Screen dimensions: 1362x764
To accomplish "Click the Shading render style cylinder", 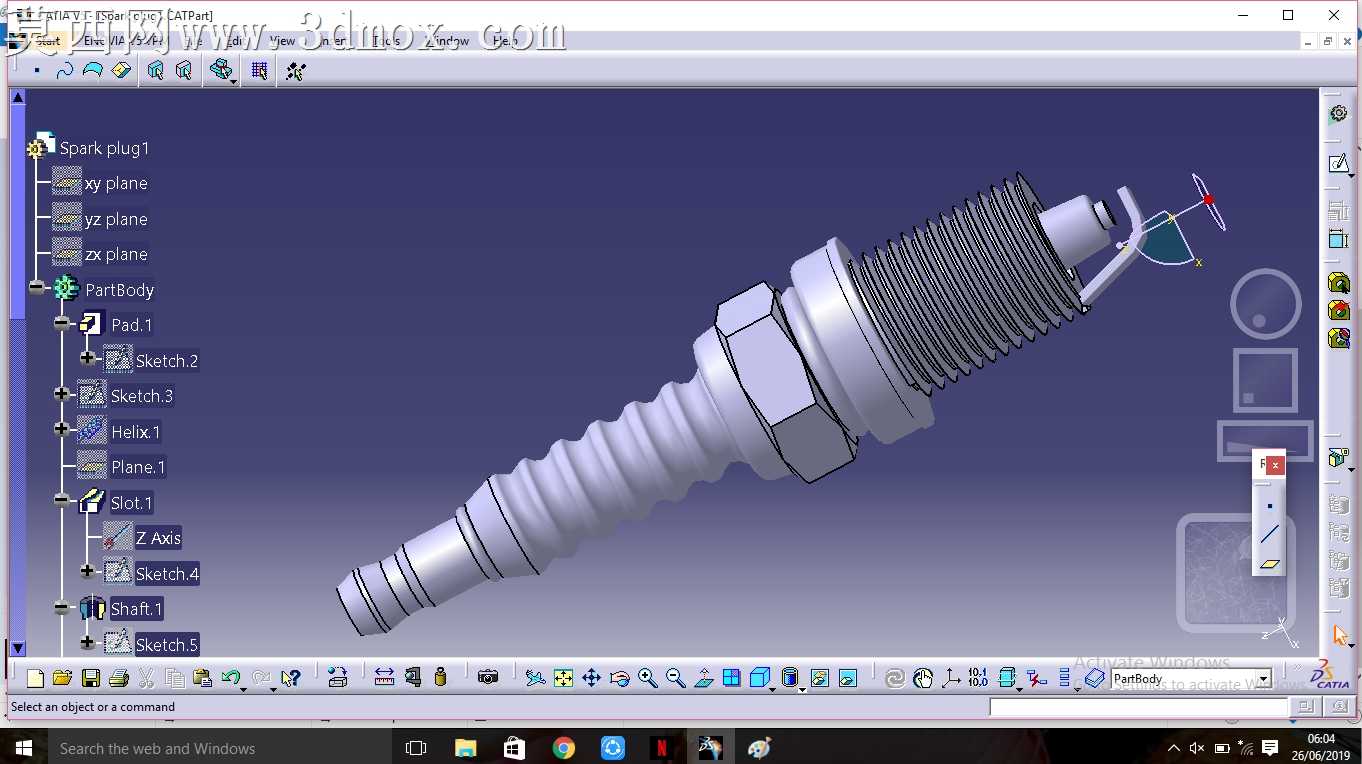I will 790,678.
